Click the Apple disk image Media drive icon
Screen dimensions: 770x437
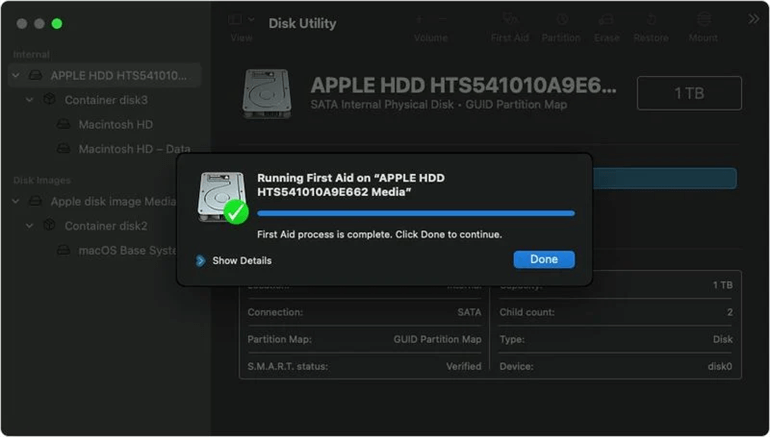click(x=35, y=201)
